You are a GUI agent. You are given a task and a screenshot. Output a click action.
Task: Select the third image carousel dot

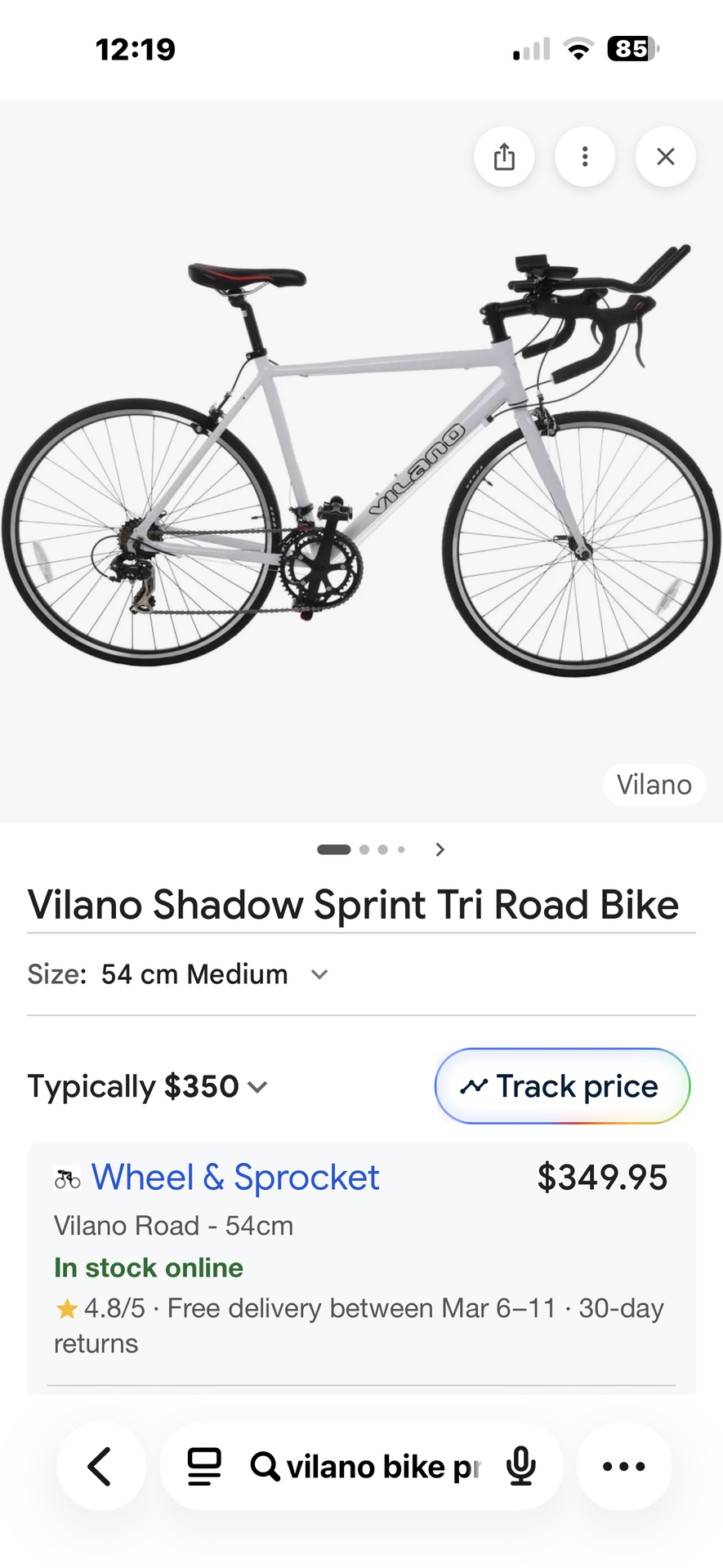(382, 849)
